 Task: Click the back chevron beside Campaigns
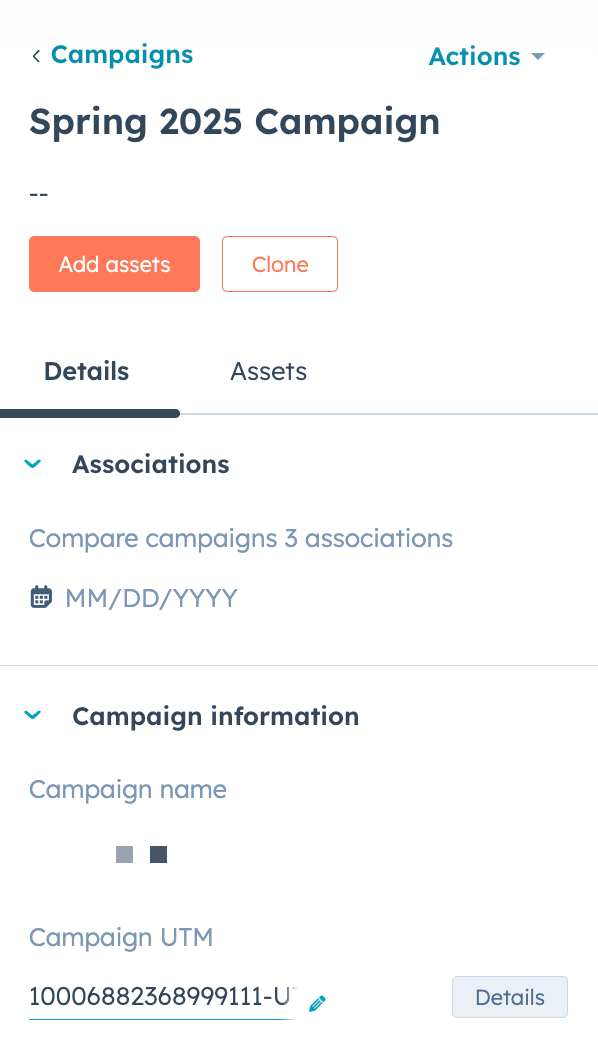click(x=36, y=56)
